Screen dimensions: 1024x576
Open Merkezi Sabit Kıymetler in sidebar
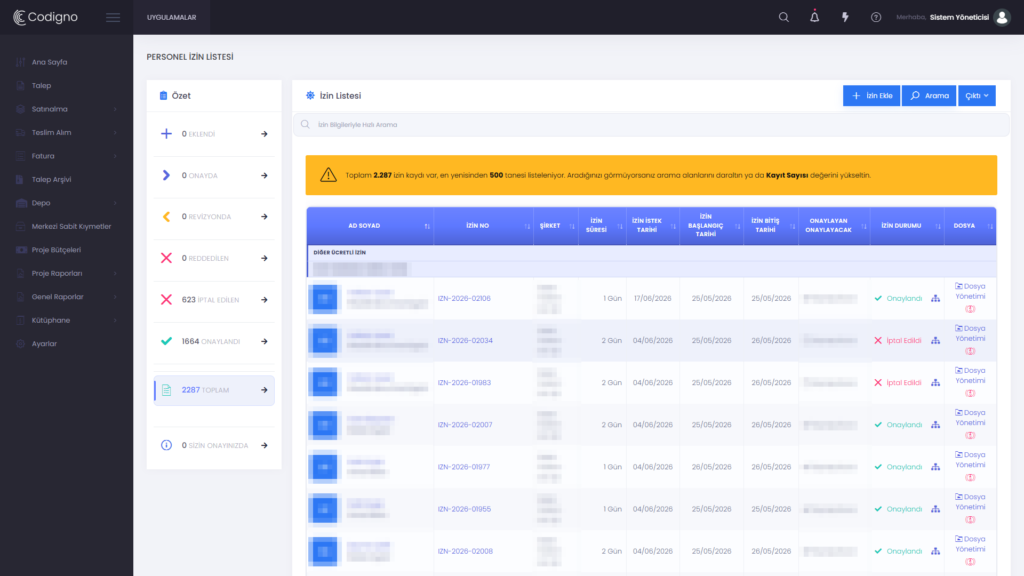coord(71,227)
